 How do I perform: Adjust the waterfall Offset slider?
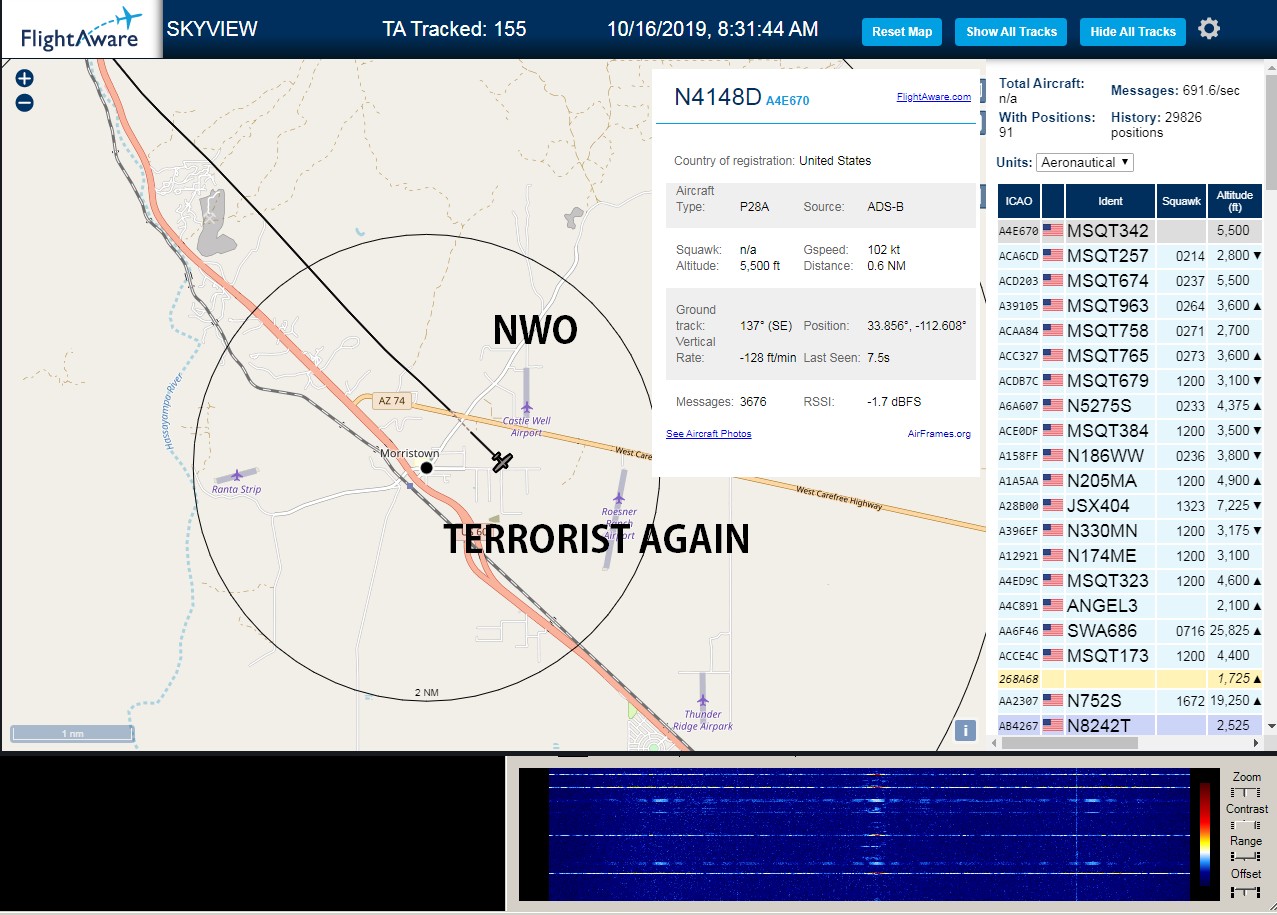(1246, 891)
